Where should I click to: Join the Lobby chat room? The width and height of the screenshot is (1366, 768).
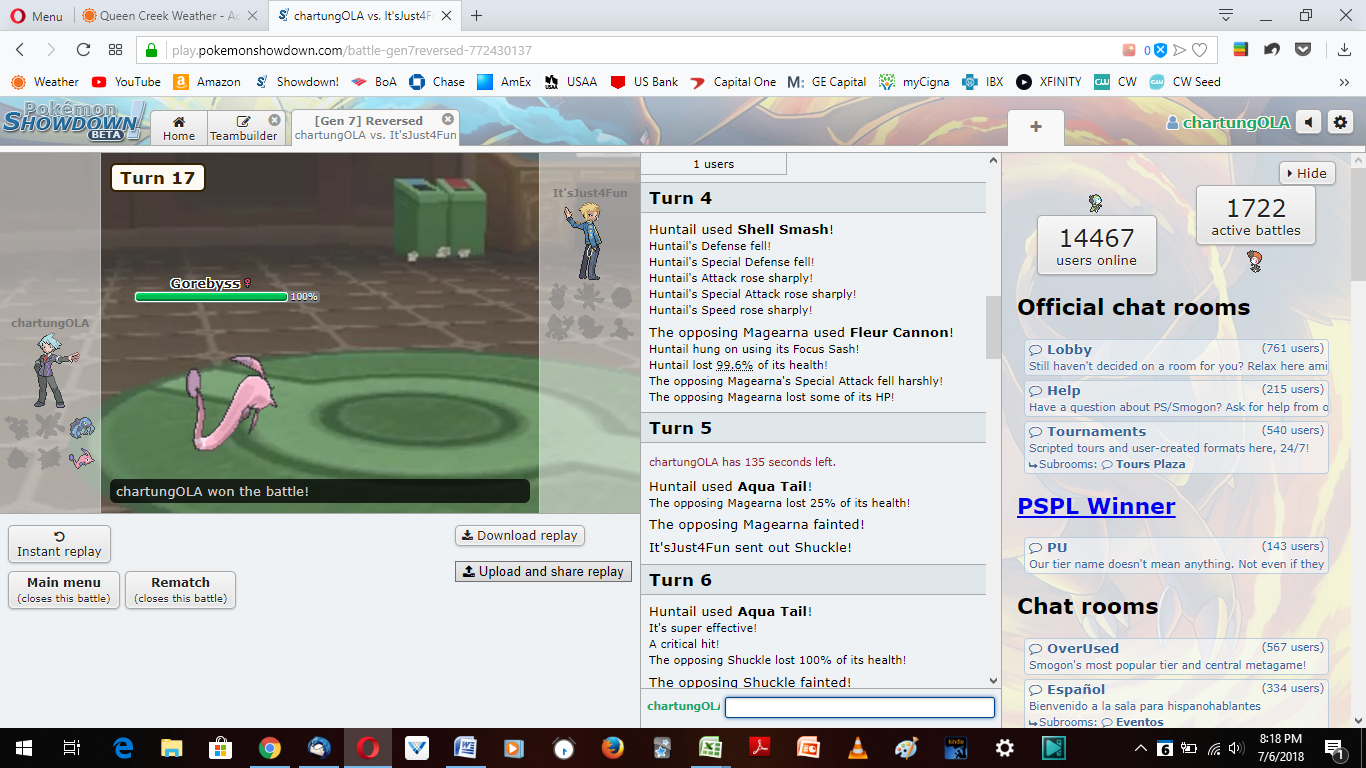(x=1177, y=358)
